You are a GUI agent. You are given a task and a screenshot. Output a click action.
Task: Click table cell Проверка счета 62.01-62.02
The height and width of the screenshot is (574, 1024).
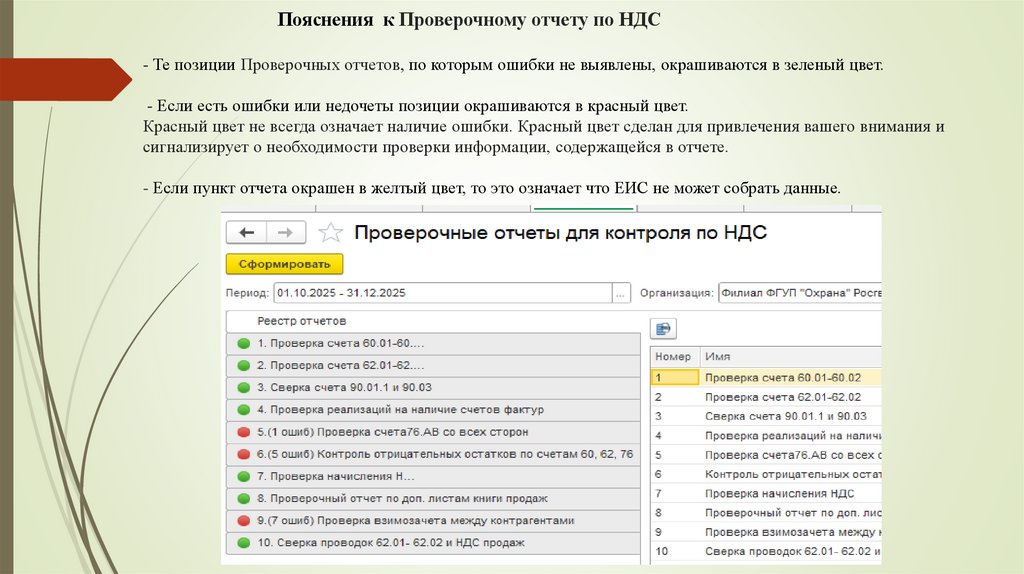tap(791, 397)
